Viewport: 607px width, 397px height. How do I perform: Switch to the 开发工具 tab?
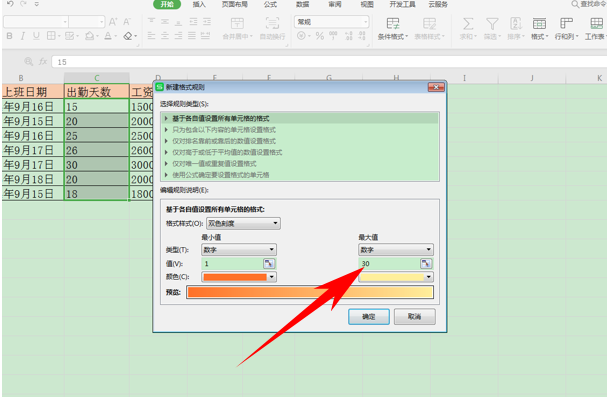pos(402,4)
